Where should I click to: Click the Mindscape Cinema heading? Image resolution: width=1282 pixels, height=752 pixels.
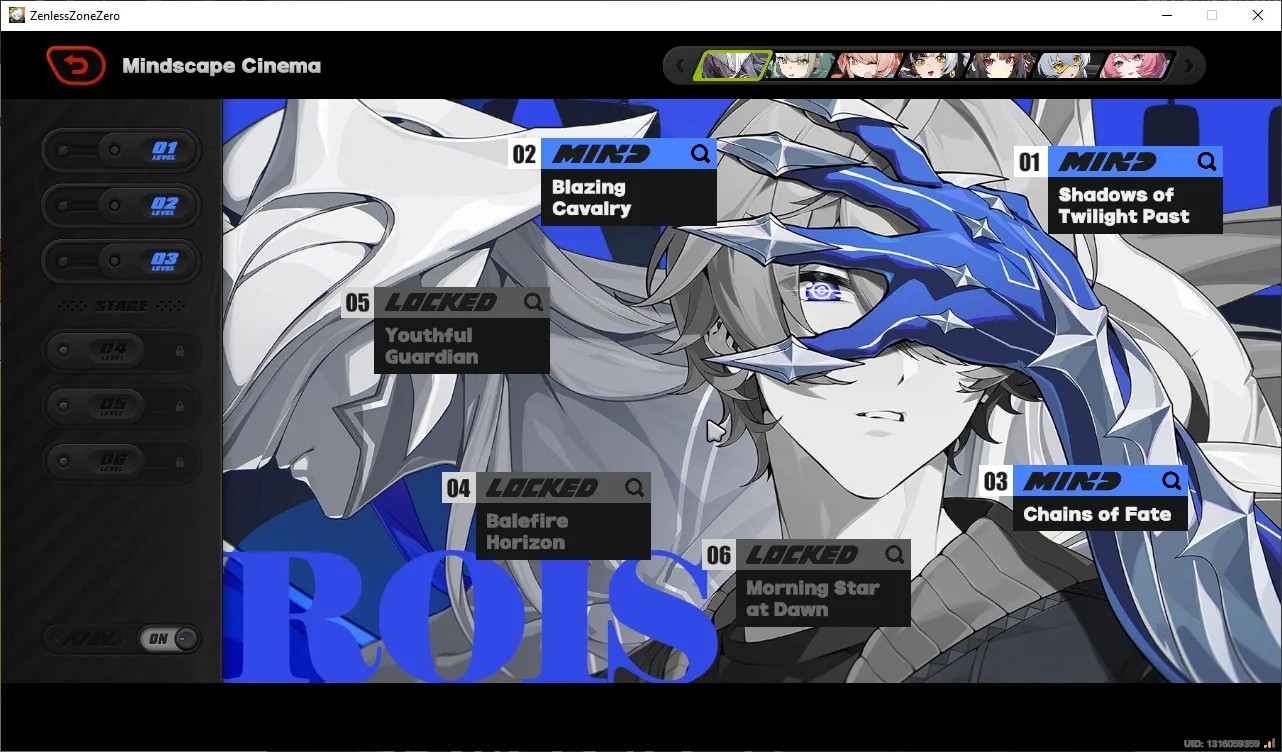pyautogui.click(x=222, y=66)
